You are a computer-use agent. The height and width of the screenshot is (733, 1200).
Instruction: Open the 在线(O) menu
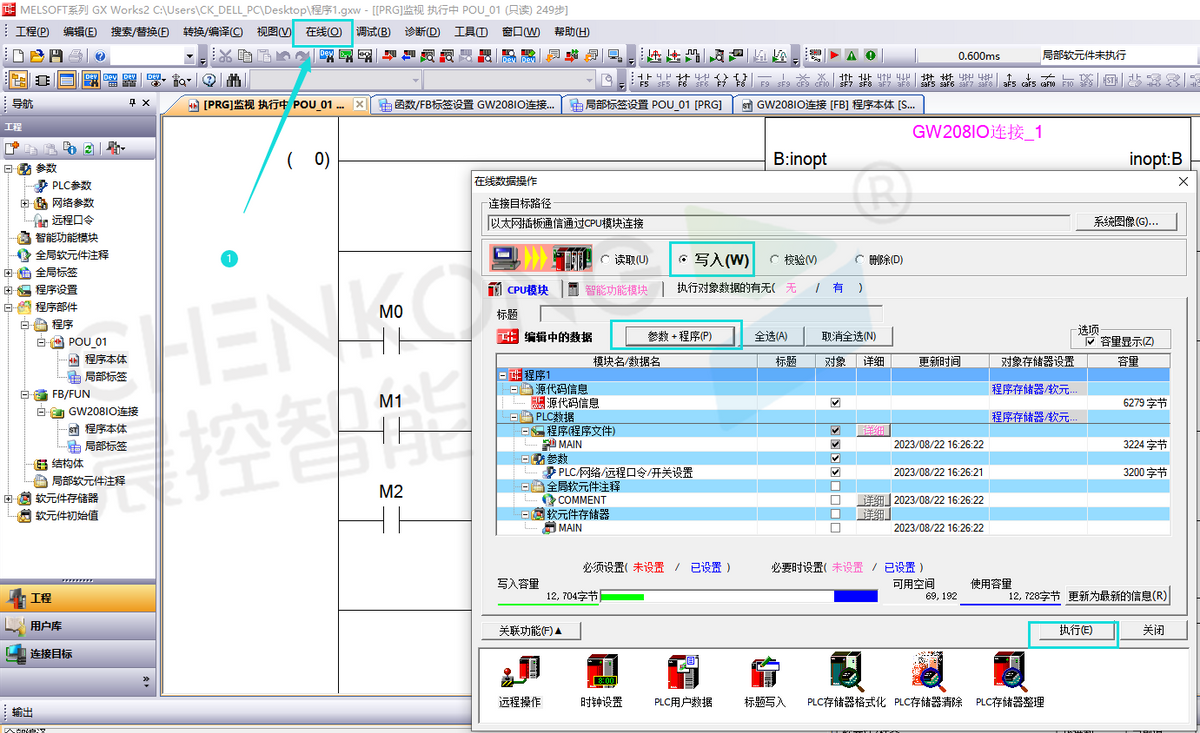[323, 32]
